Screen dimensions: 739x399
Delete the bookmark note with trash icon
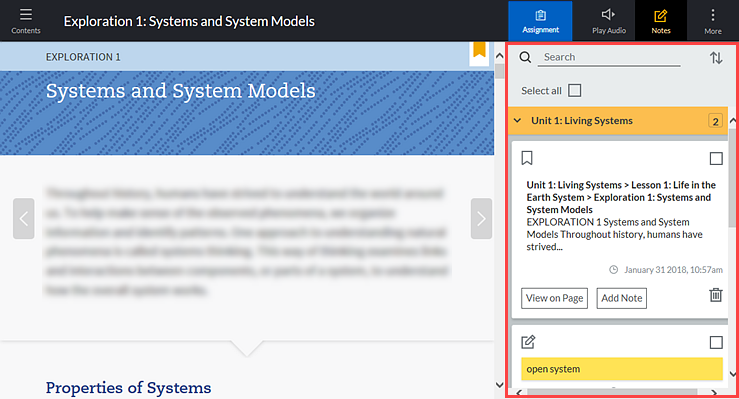(x=715, y=295)
